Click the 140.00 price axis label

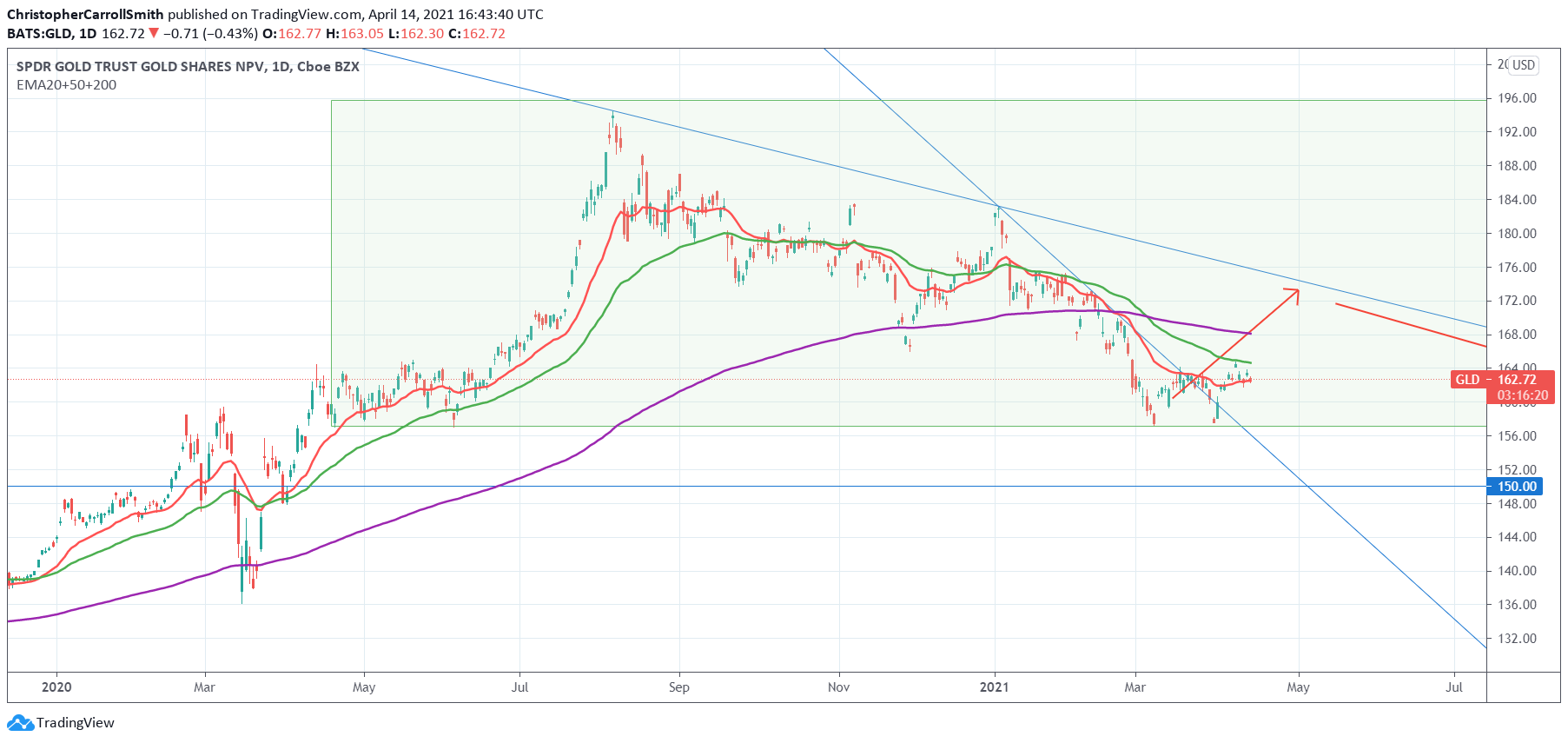click(x=1517, y=571)
